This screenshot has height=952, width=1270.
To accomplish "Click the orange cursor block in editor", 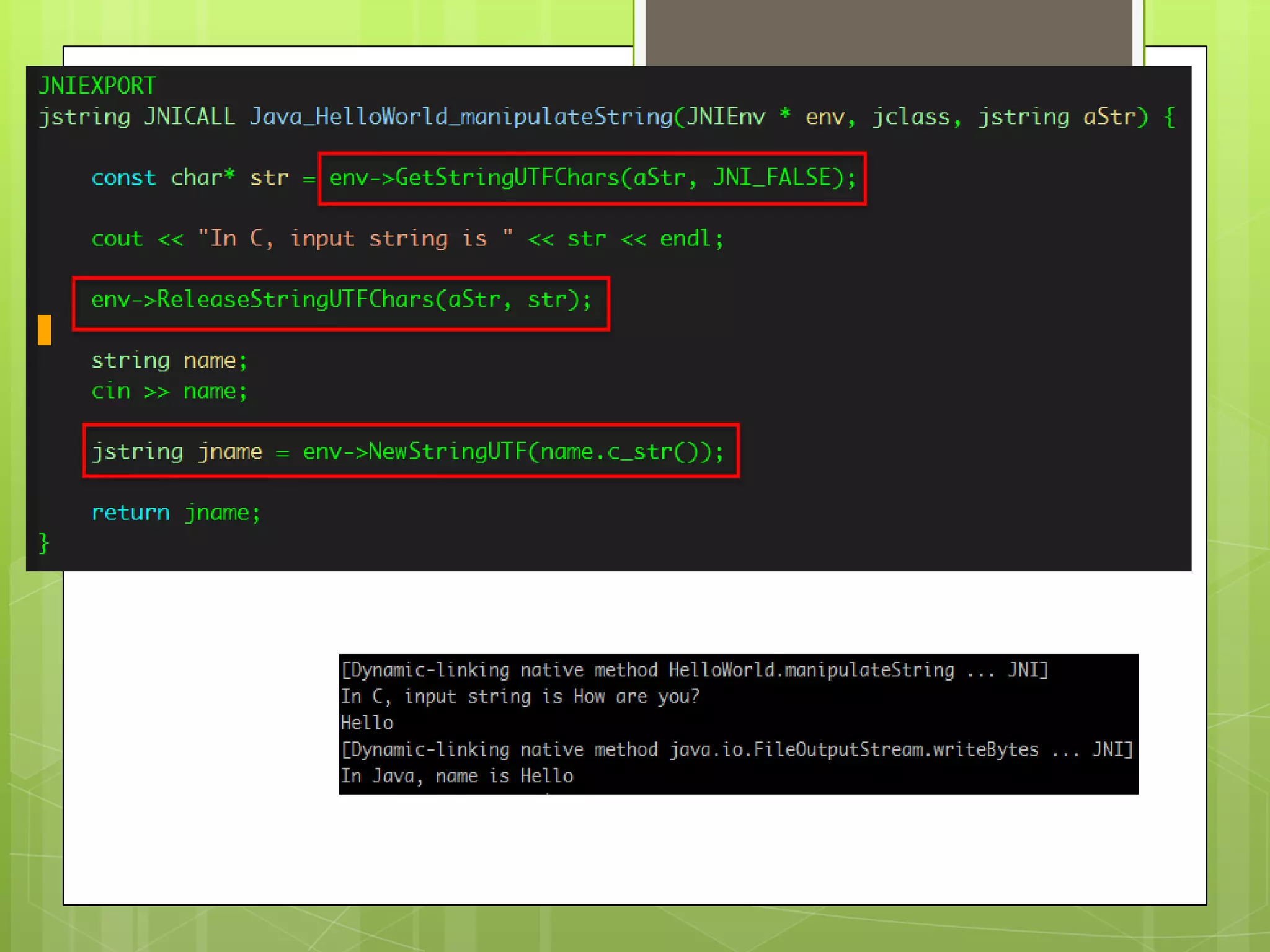I will click(x=44, y=330).
